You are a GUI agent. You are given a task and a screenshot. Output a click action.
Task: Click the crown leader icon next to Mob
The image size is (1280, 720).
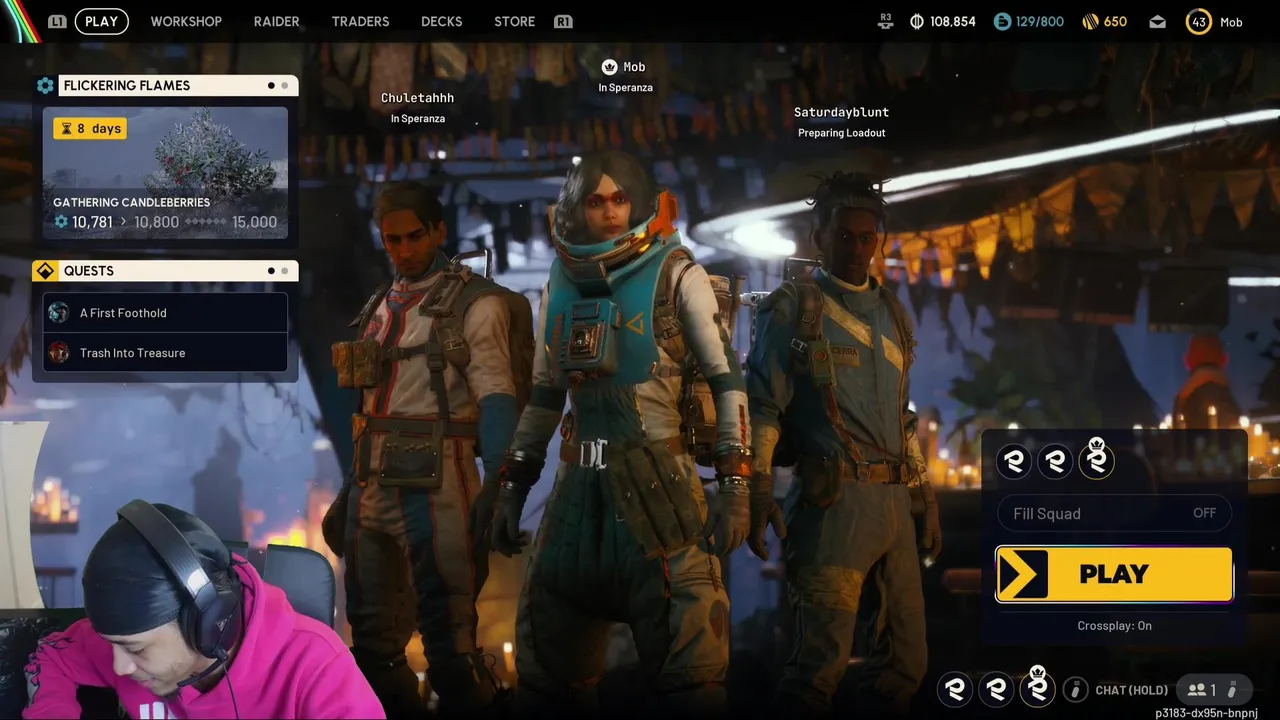click(609, 67)
